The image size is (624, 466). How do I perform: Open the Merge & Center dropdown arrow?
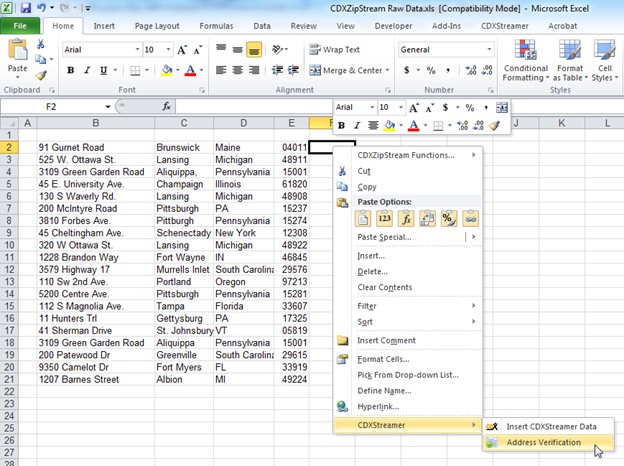(x=388, y=70)
